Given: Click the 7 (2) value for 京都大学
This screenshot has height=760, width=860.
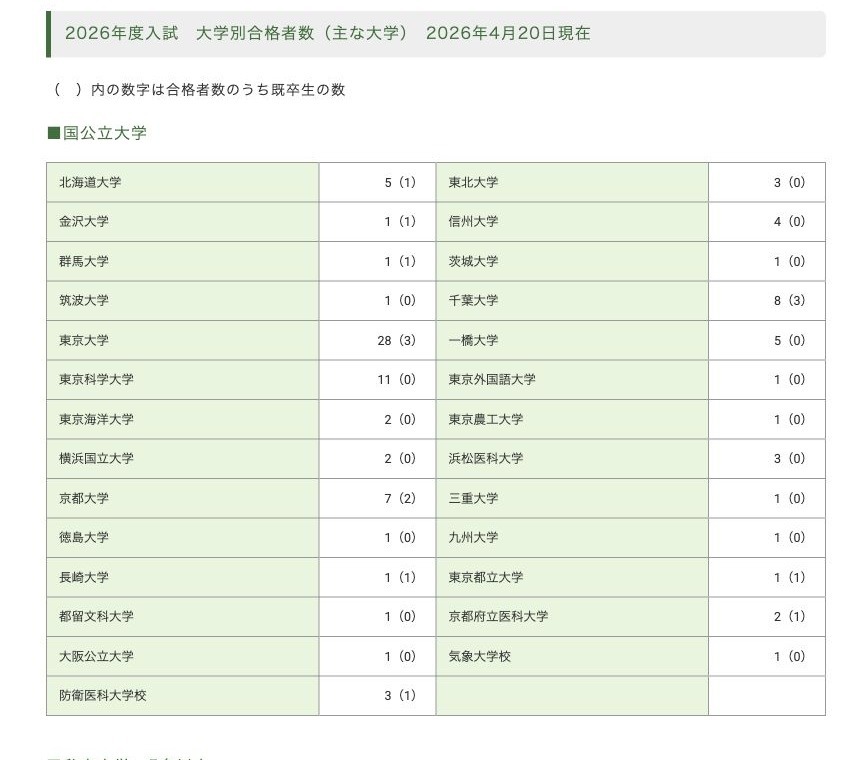Looking at the screenshot, I should pyautogui.click(x=400, y=498).
